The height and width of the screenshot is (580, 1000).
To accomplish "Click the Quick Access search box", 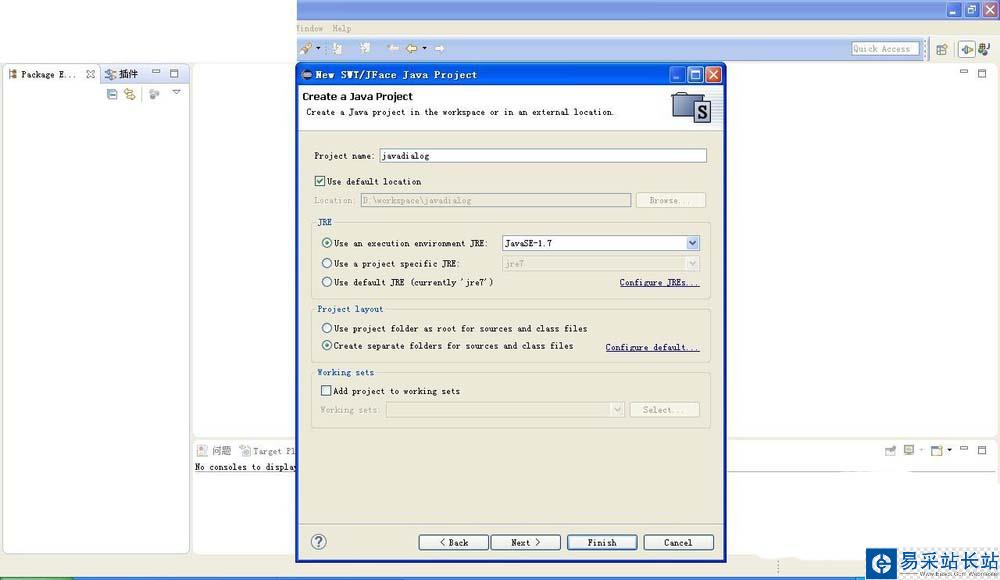I will pyautogui.click(x=885, y=48).
